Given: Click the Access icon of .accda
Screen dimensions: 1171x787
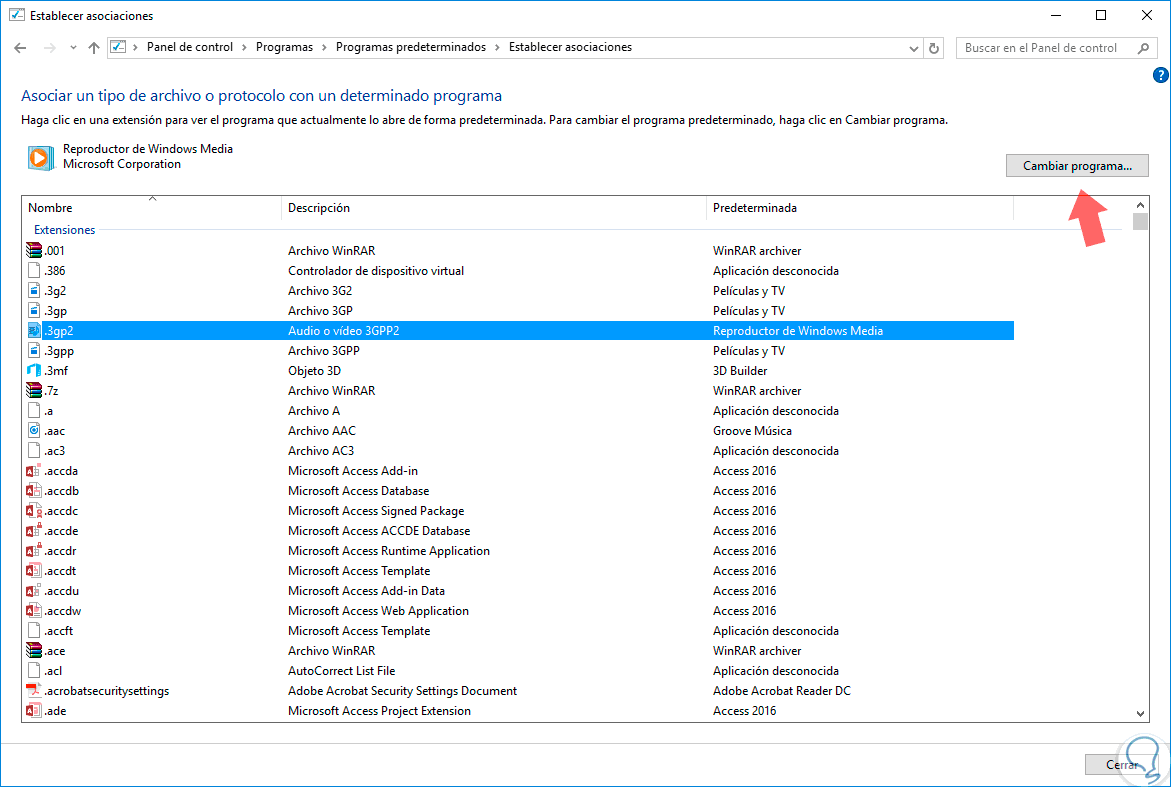Looking at the screenshot, I should (x=34, y=471).
